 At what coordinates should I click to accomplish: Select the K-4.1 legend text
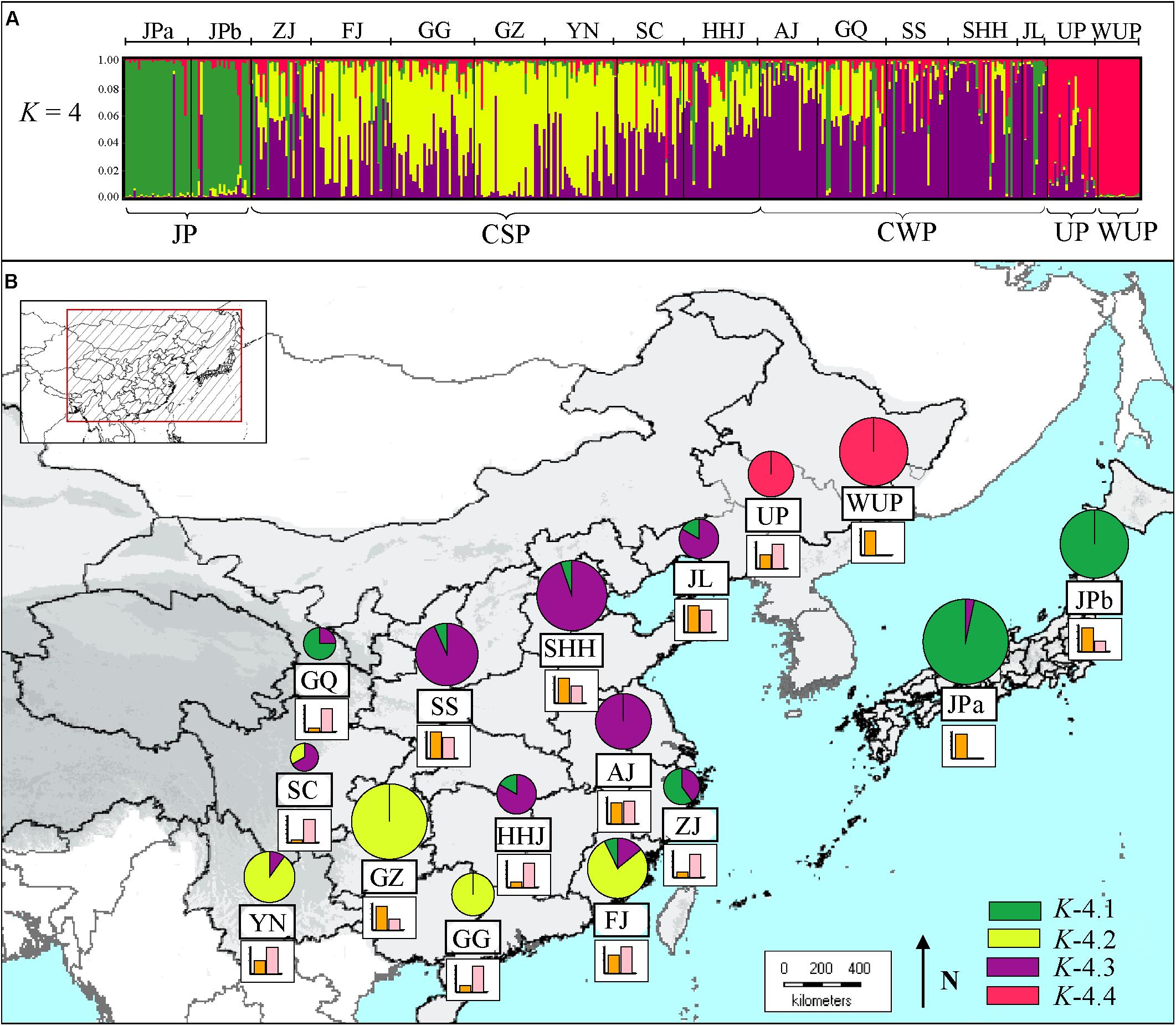(1085, 910)
